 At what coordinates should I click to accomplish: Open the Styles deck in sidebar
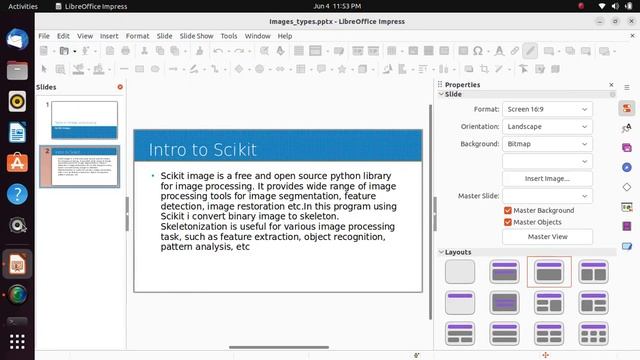pyautogui.click(x=627, y=128)
